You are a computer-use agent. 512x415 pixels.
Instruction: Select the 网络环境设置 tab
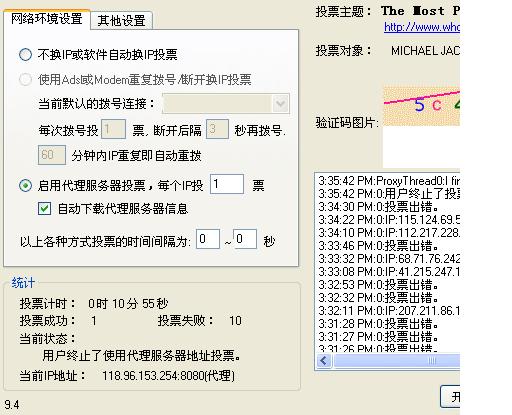(x=47, y=19)
